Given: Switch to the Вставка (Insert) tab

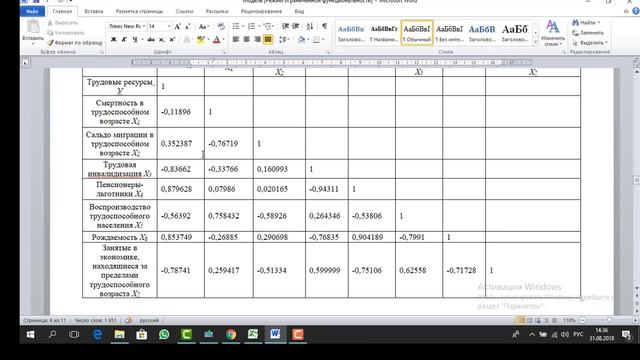Looking at the screenshot, I should click(94, 11).
